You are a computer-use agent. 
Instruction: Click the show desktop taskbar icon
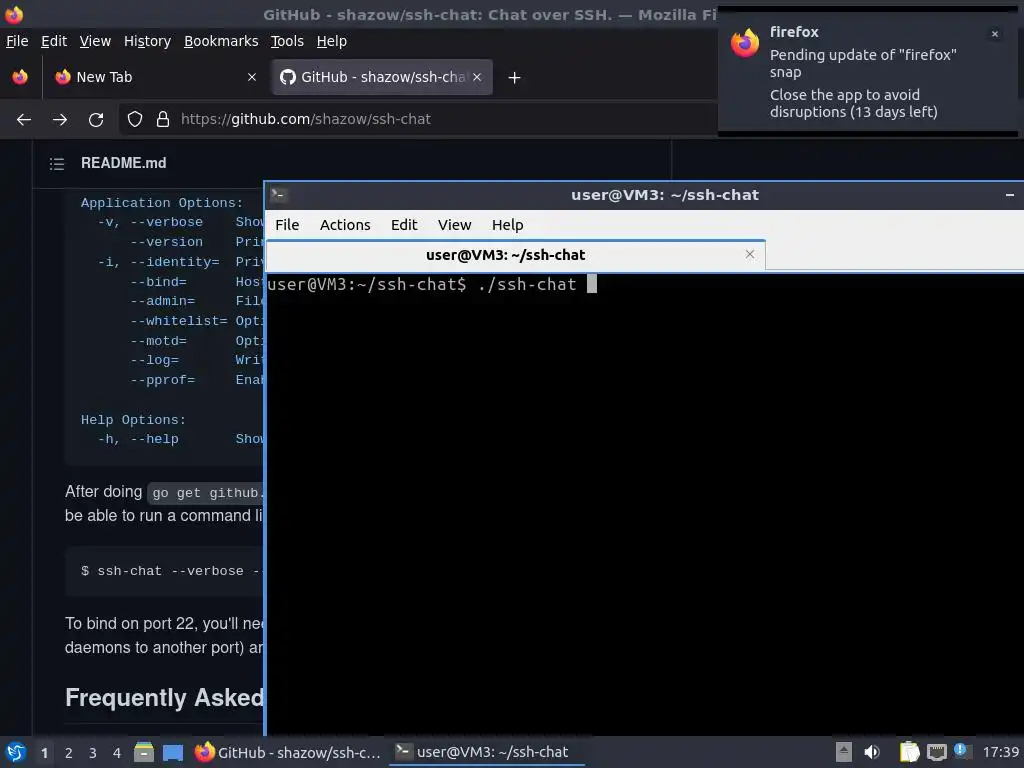point(172,752)
